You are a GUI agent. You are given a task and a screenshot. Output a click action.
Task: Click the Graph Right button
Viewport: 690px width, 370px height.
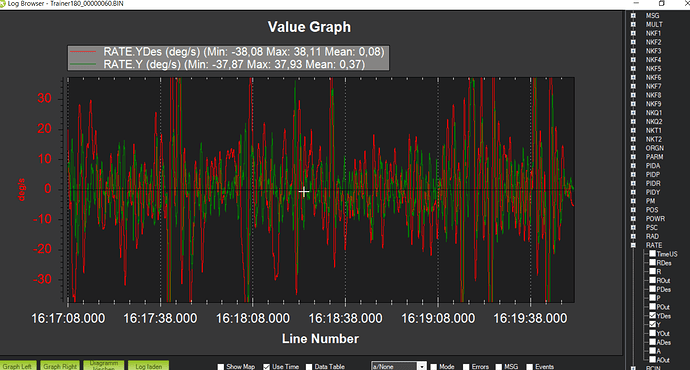(60, 366)
